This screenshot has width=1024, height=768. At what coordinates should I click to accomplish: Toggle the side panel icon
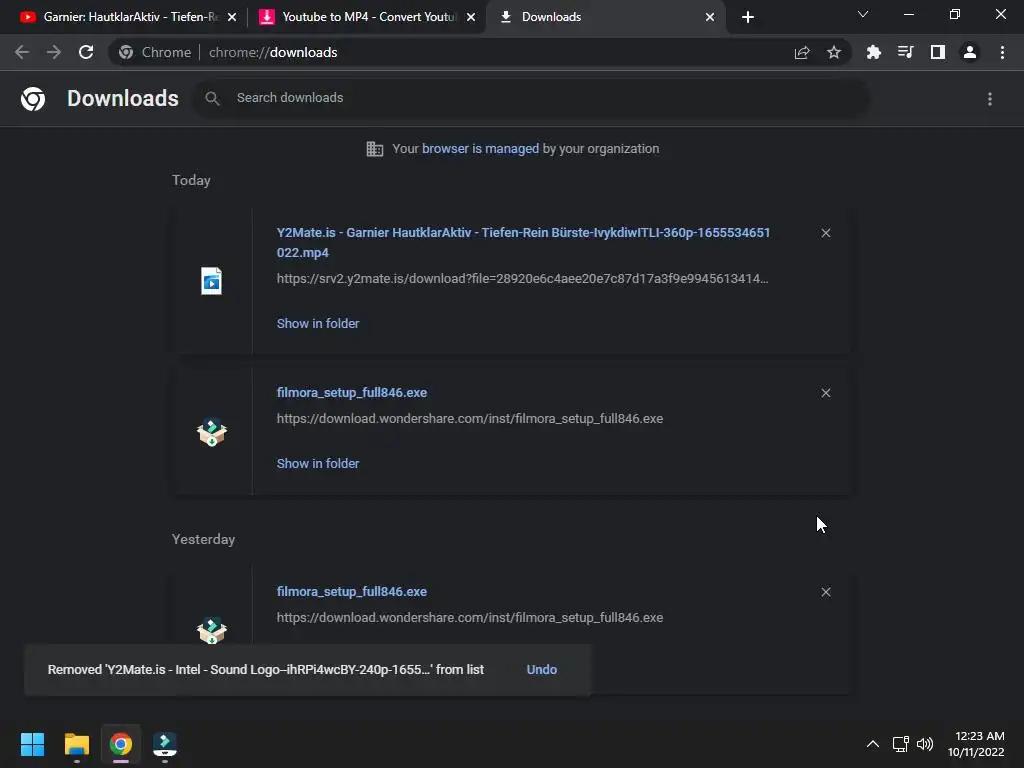938,52
